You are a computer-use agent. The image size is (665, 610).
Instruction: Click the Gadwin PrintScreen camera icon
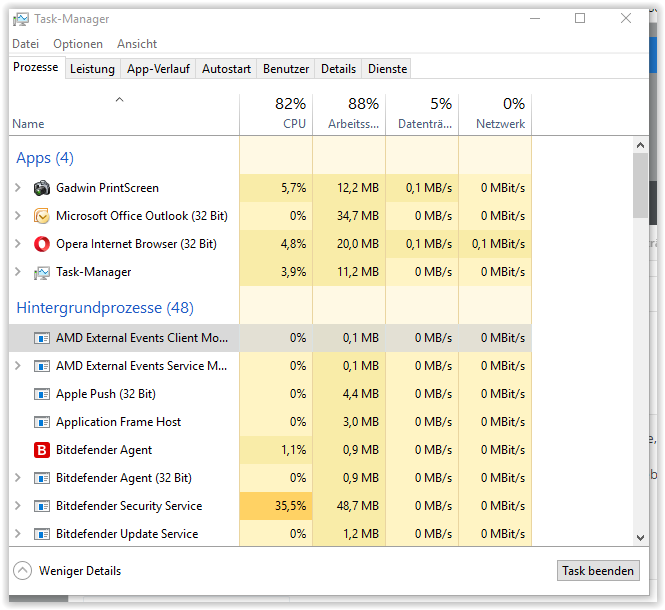click(x=42, y=188)
